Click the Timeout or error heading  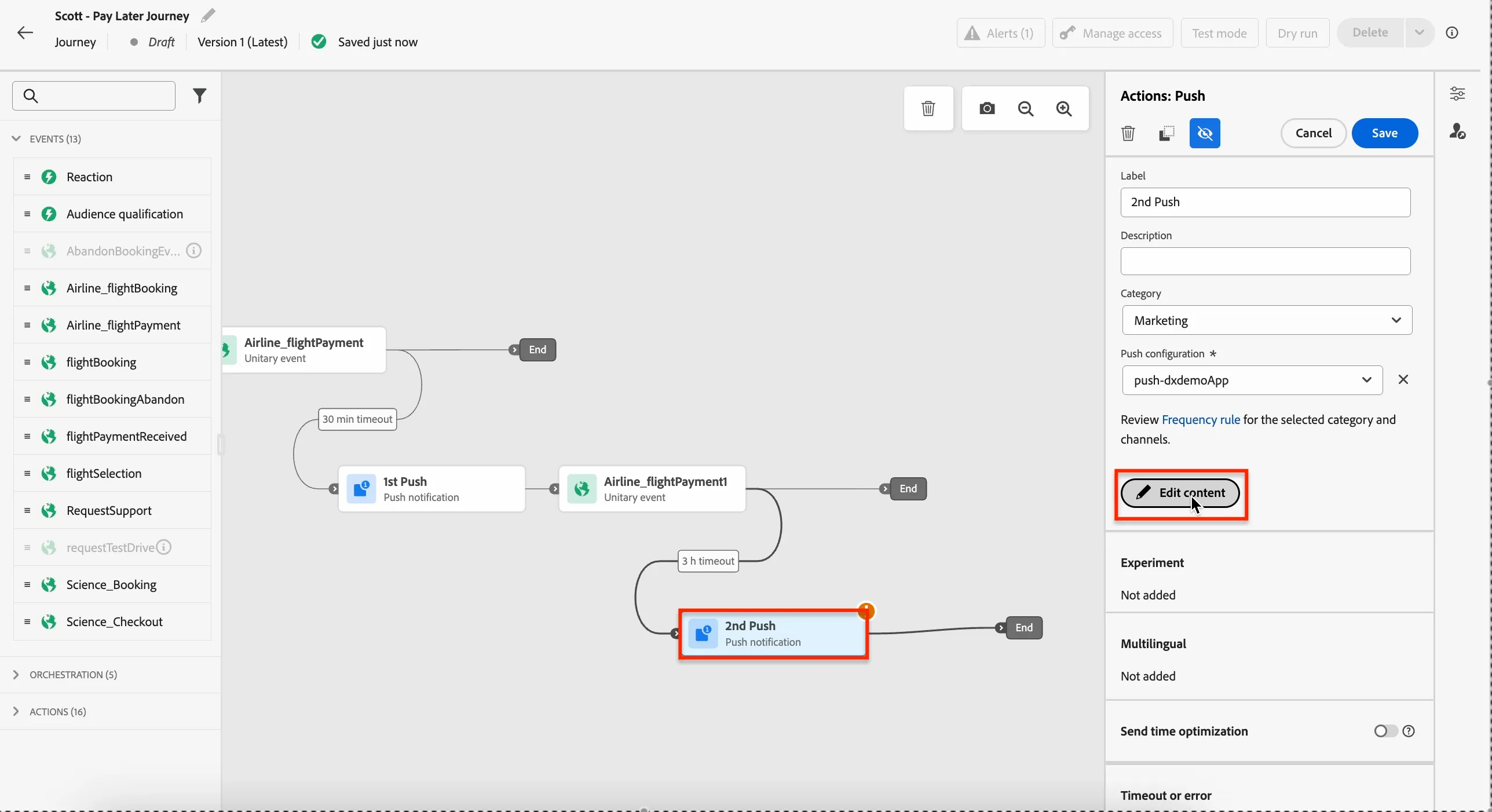(1165, 795)
